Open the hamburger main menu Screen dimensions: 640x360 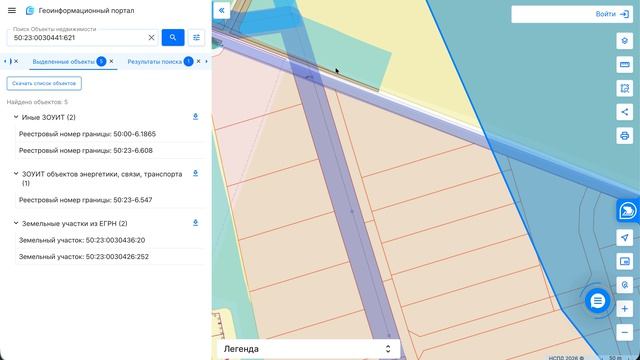coord(12,11)
